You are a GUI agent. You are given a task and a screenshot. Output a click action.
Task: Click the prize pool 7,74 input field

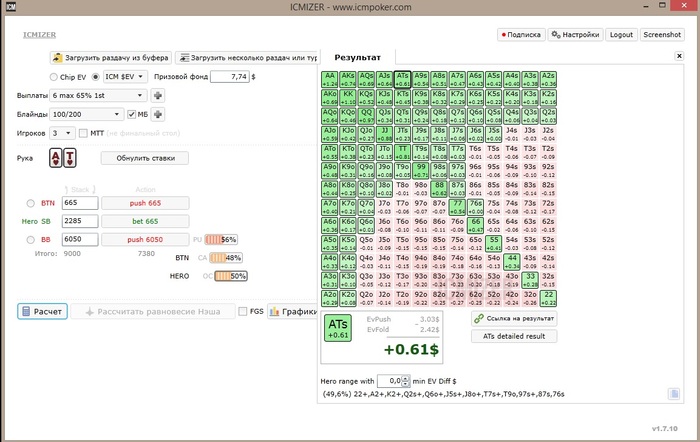coord(229,77)
